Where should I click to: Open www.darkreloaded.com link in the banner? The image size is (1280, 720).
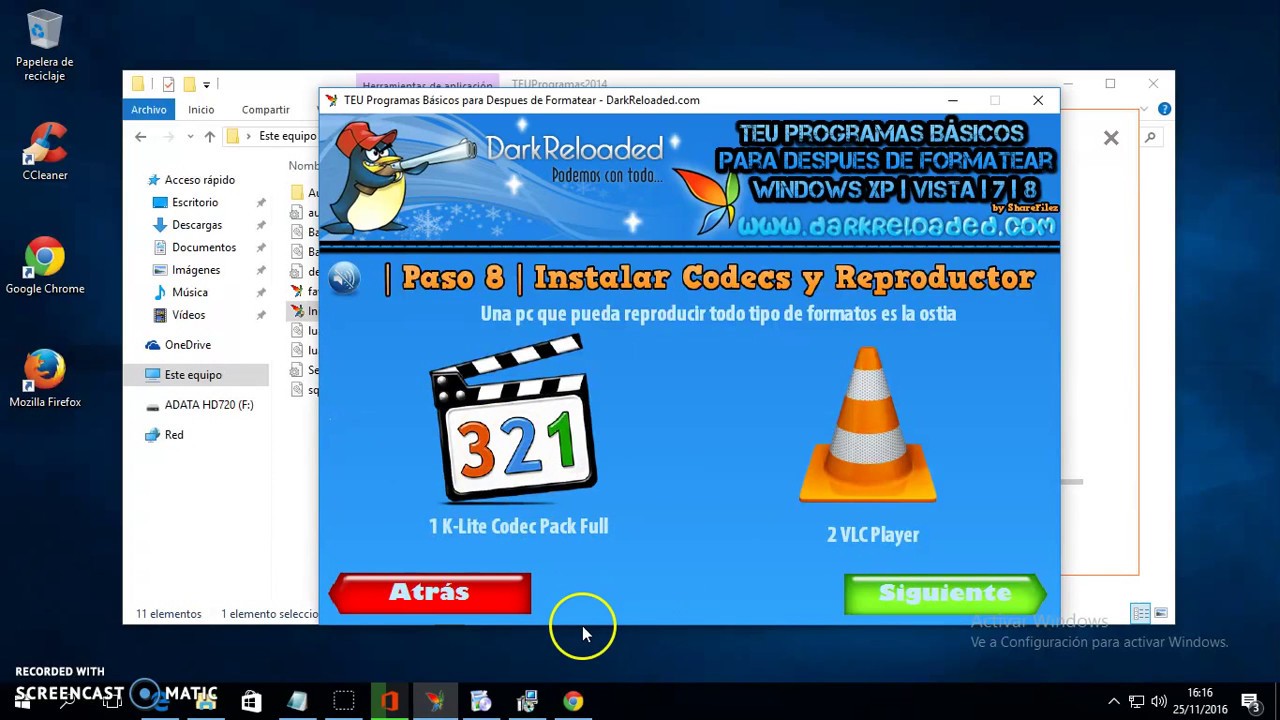tap(895, 227)
